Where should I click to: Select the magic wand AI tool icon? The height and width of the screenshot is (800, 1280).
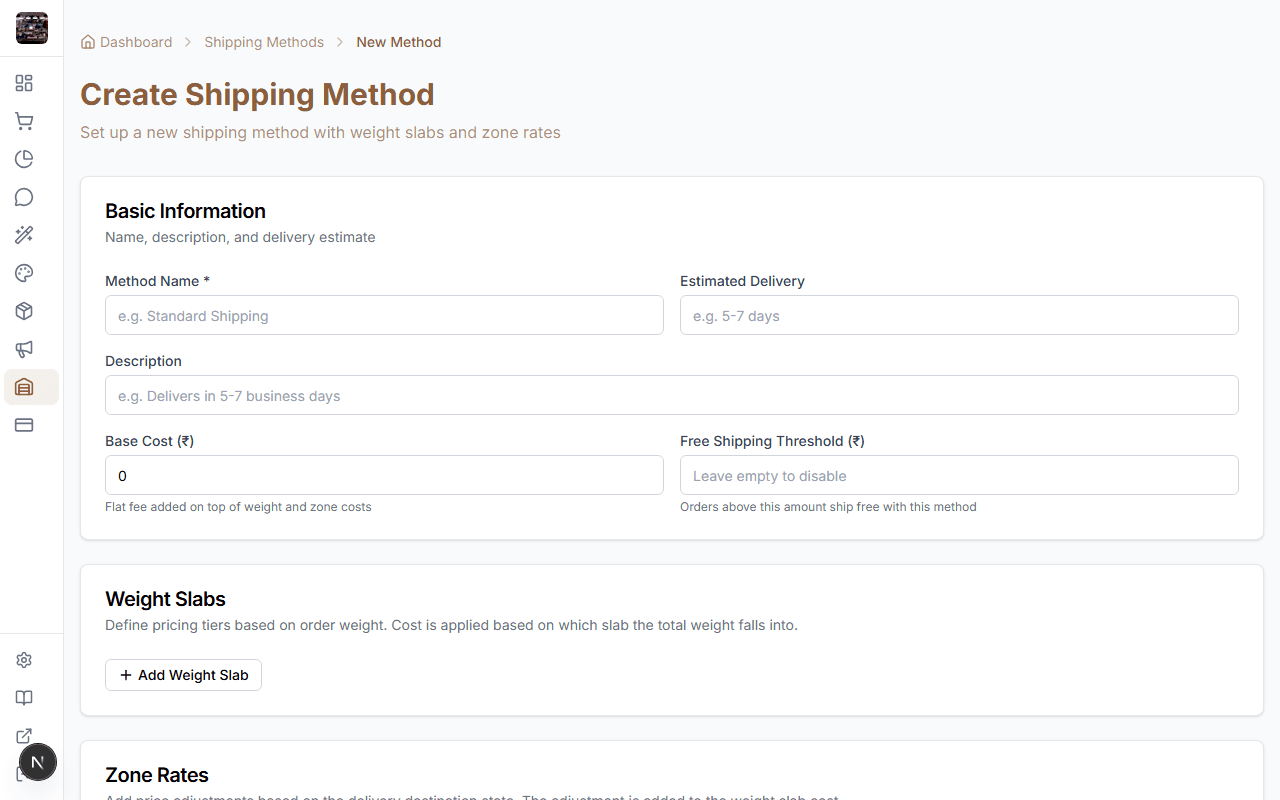[x=24, y=235]
